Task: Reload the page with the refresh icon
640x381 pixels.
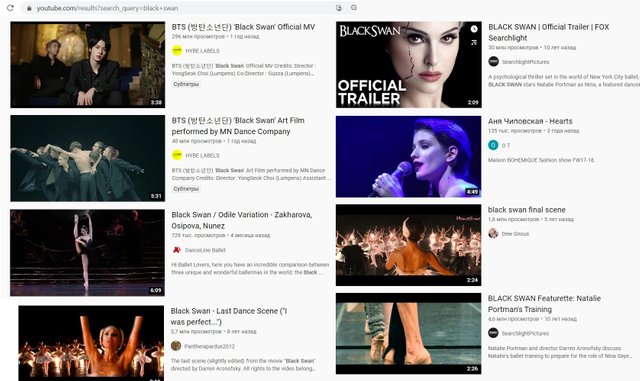Action: pyautogui.click(x=10, y=8)
